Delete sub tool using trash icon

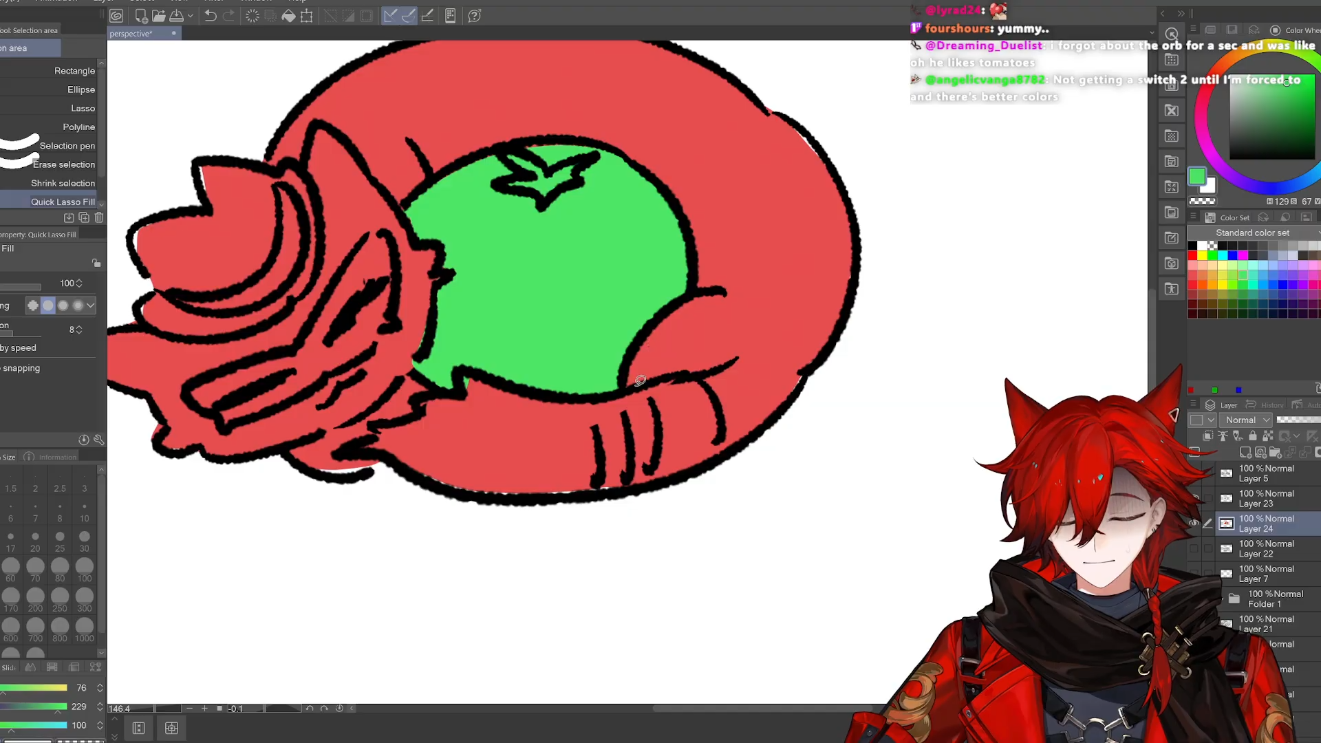pyautogui.click(x=98, y=218)
